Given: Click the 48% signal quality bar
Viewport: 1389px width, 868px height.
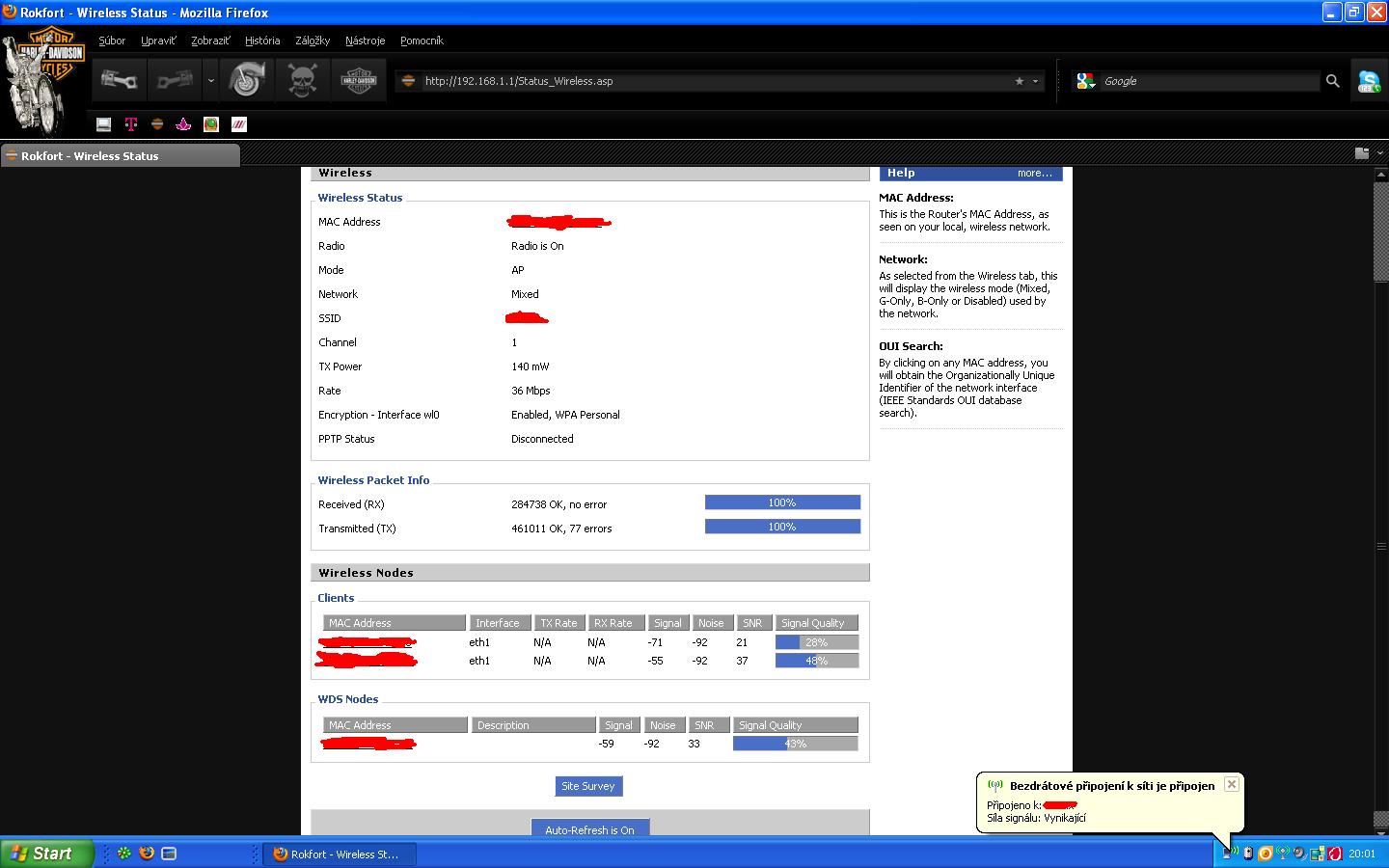Looking at the screenshot, I should [817, 661].
